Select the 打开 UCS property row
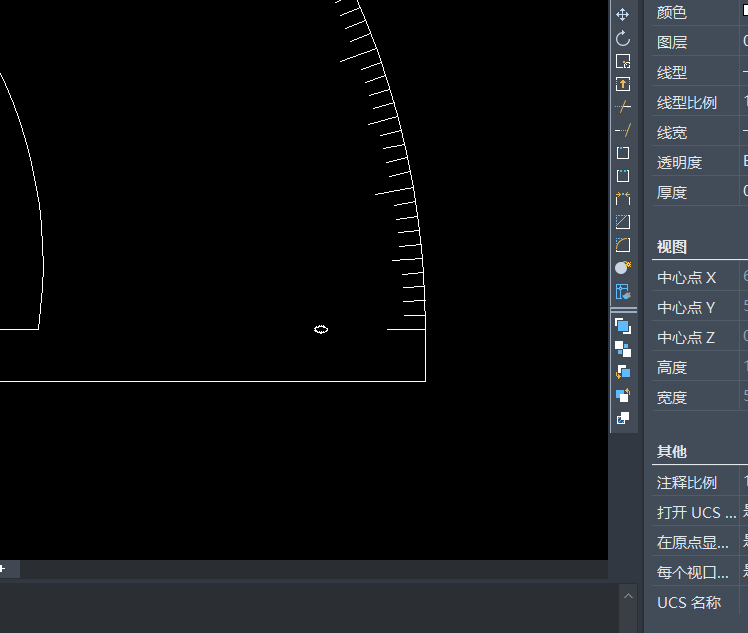 (700, 512)
